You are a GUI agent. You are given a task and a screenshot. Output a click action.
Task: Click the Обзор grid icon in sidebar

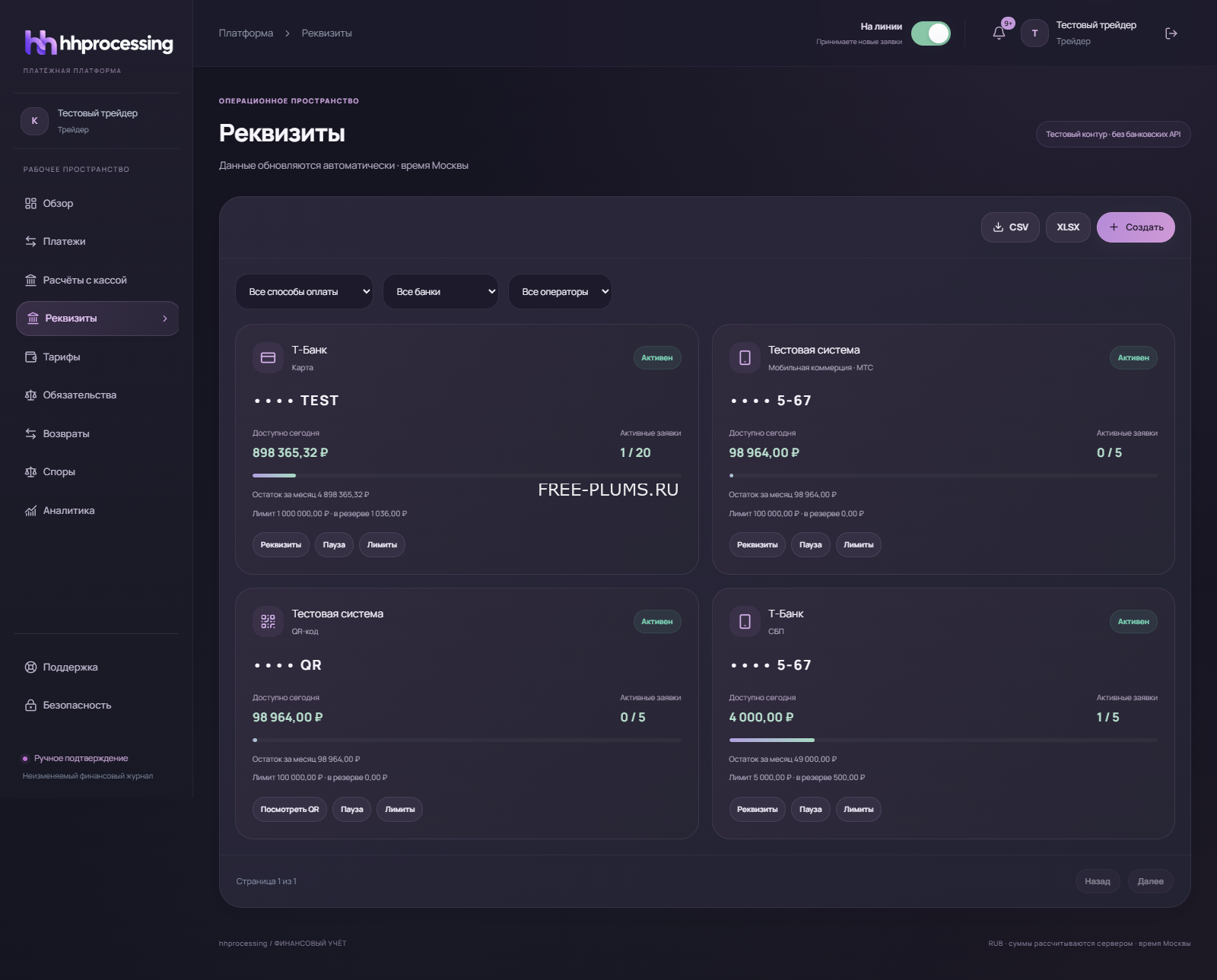pyautogui.click(x=30, y=203)
